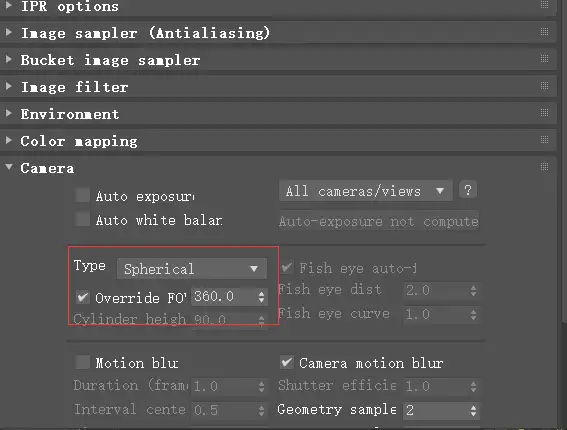The image size is (567, 430).
Task: Open All cameras/views dropdown
Action: [x=365, y=191]
